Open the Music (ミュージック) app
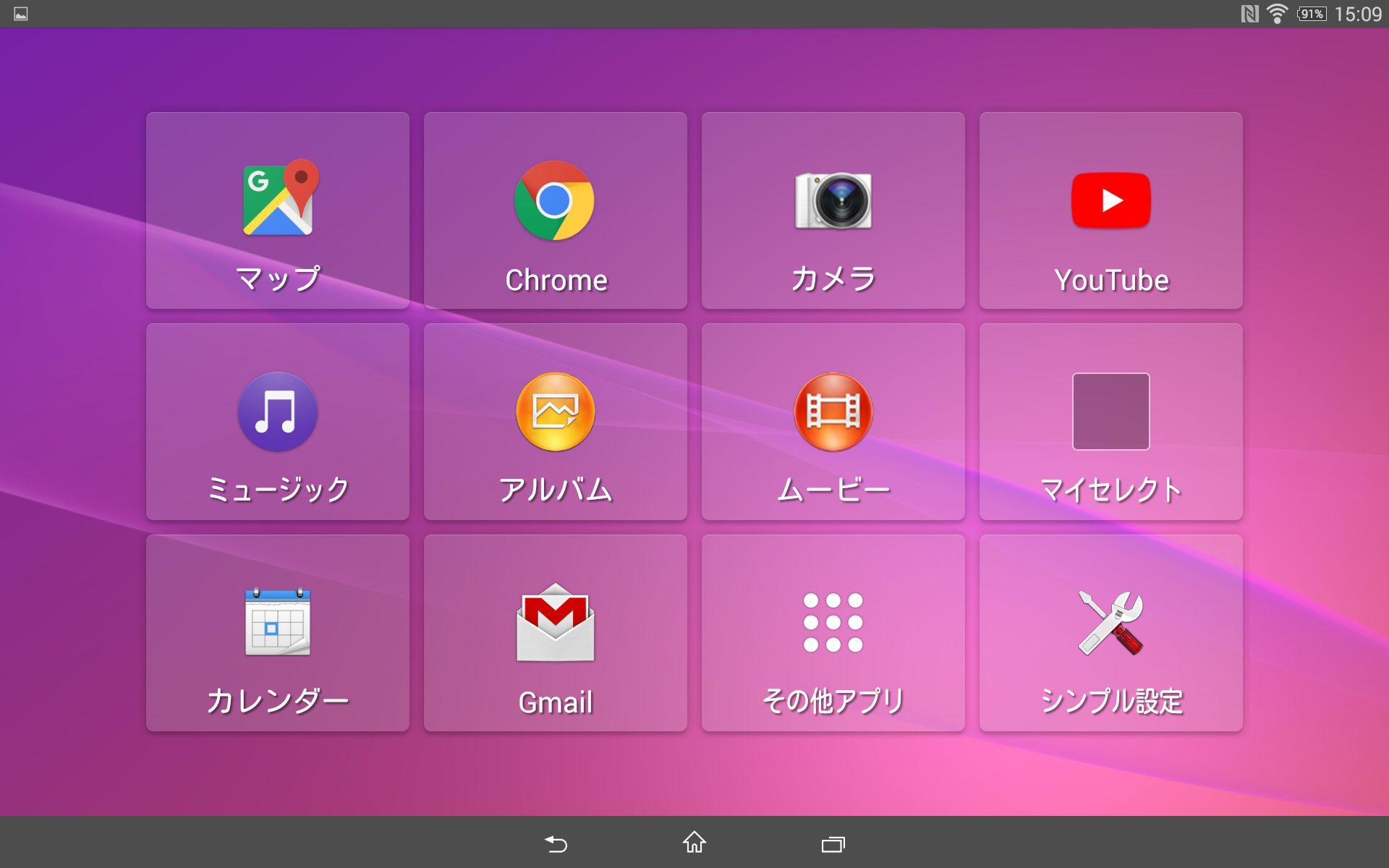1389x868 pixels. [278, 422]
